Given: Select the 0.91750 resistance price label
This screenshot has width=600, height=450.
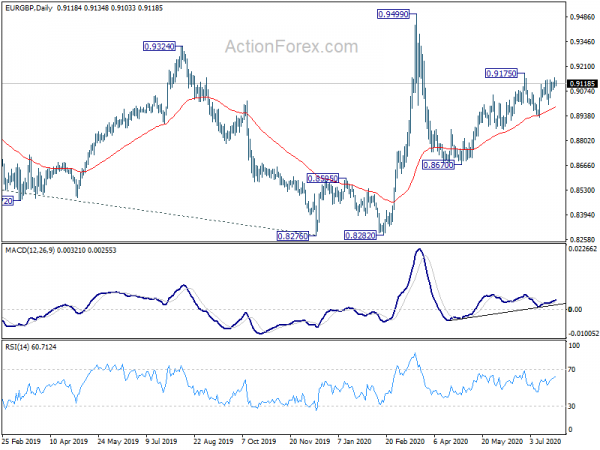Looking at the screenshot, I should (x=501, y=73).
